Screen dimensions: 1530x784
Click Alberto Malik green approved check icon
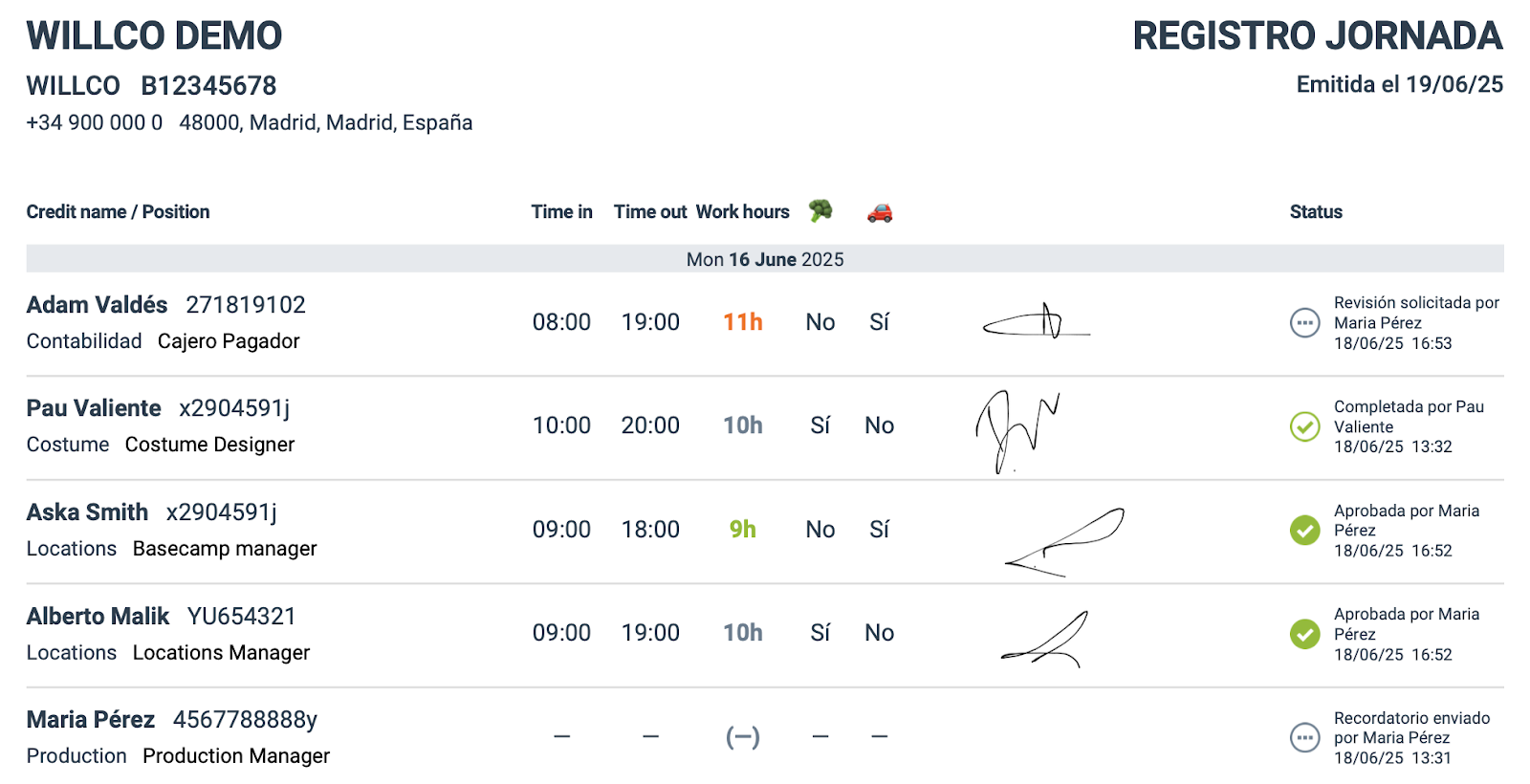(1305, 634)
